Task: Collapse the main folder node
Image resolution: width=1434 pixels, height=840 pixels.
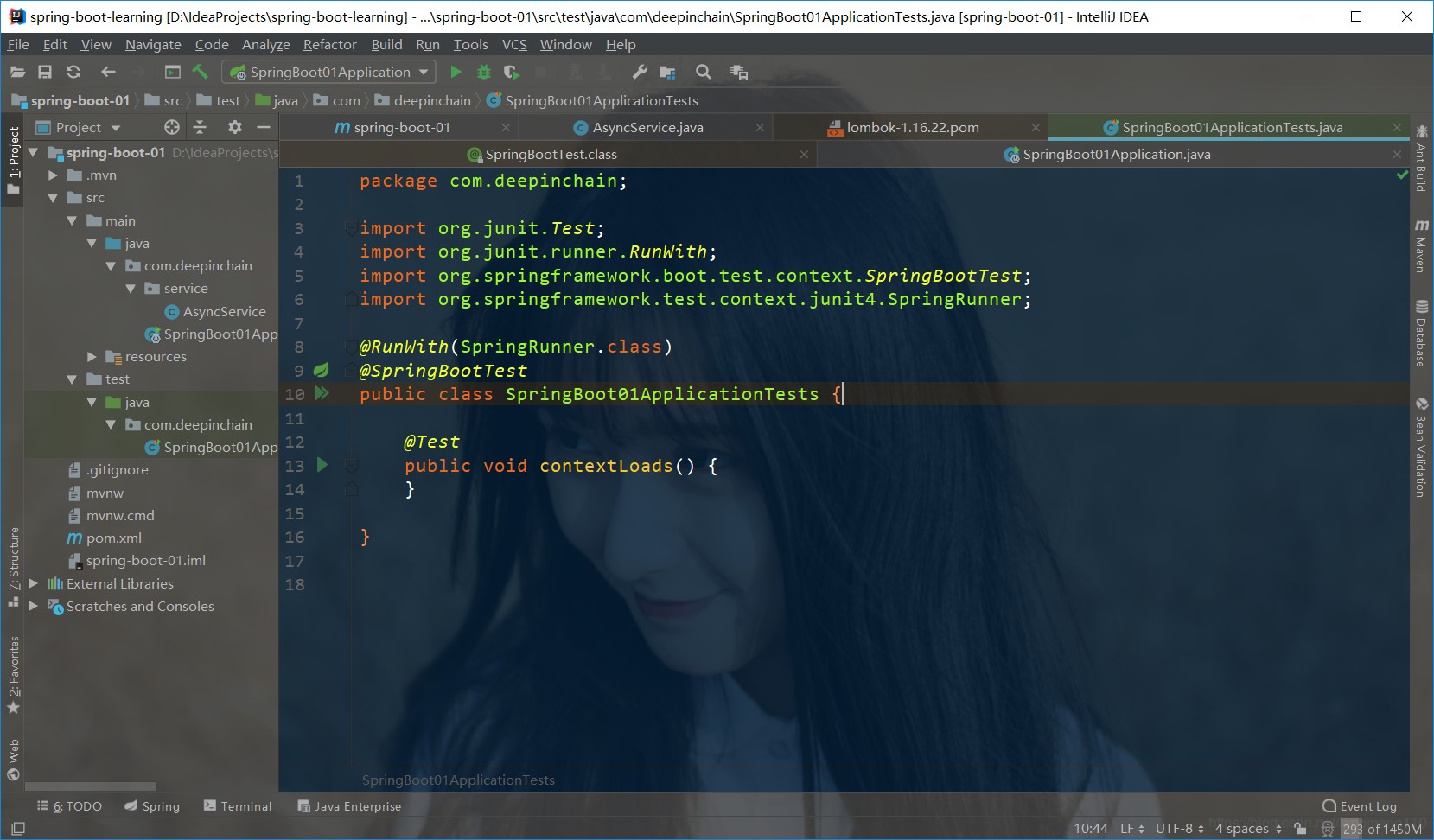Action: pyautogui.click(x=72, y=220)
